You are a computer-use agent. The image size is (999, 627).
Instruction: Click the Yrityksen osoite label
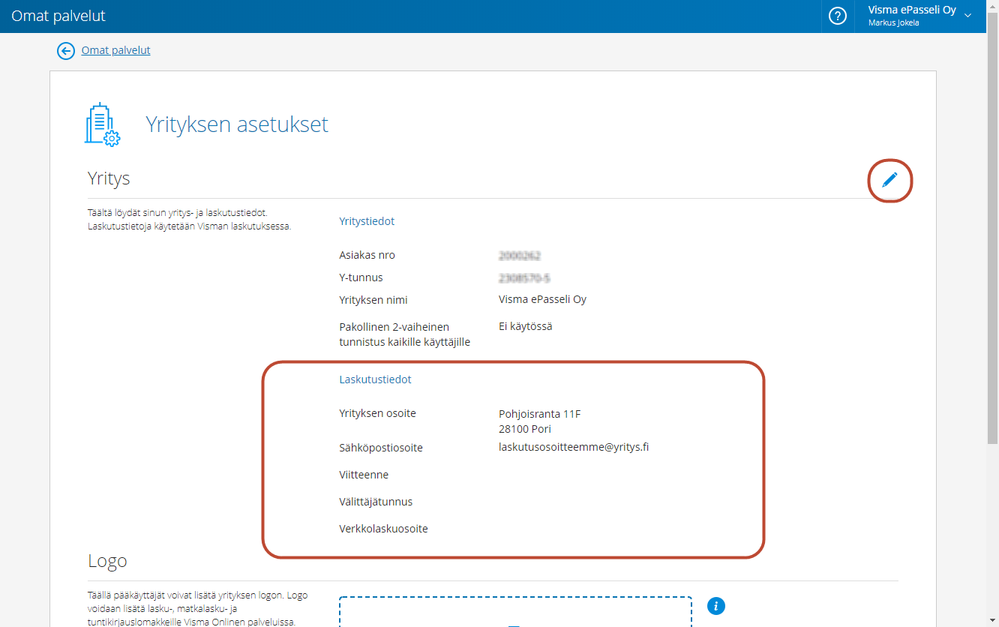377,413
